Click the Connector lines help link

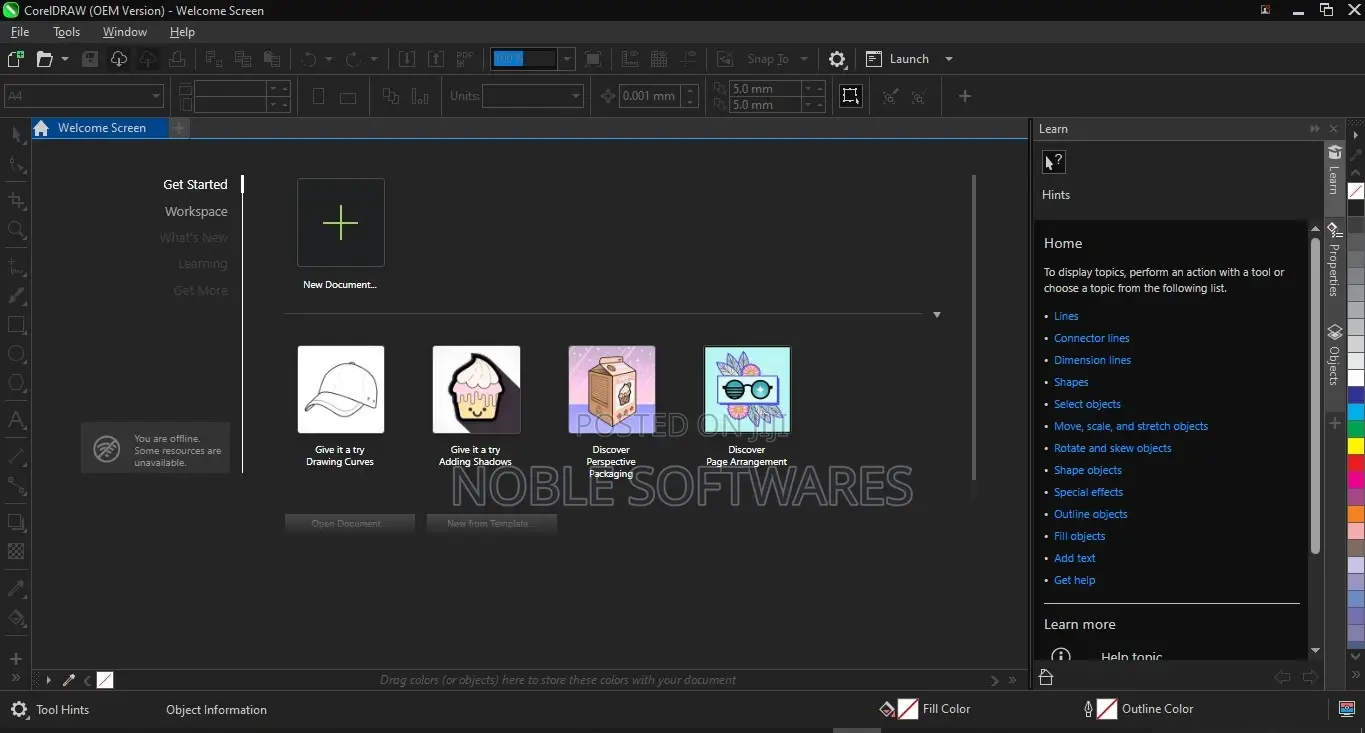(1091, 338)
